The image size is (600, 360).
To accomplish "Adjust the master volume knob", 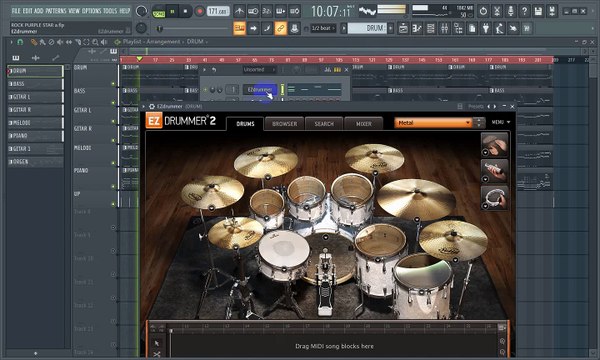I will pos(141,11).
